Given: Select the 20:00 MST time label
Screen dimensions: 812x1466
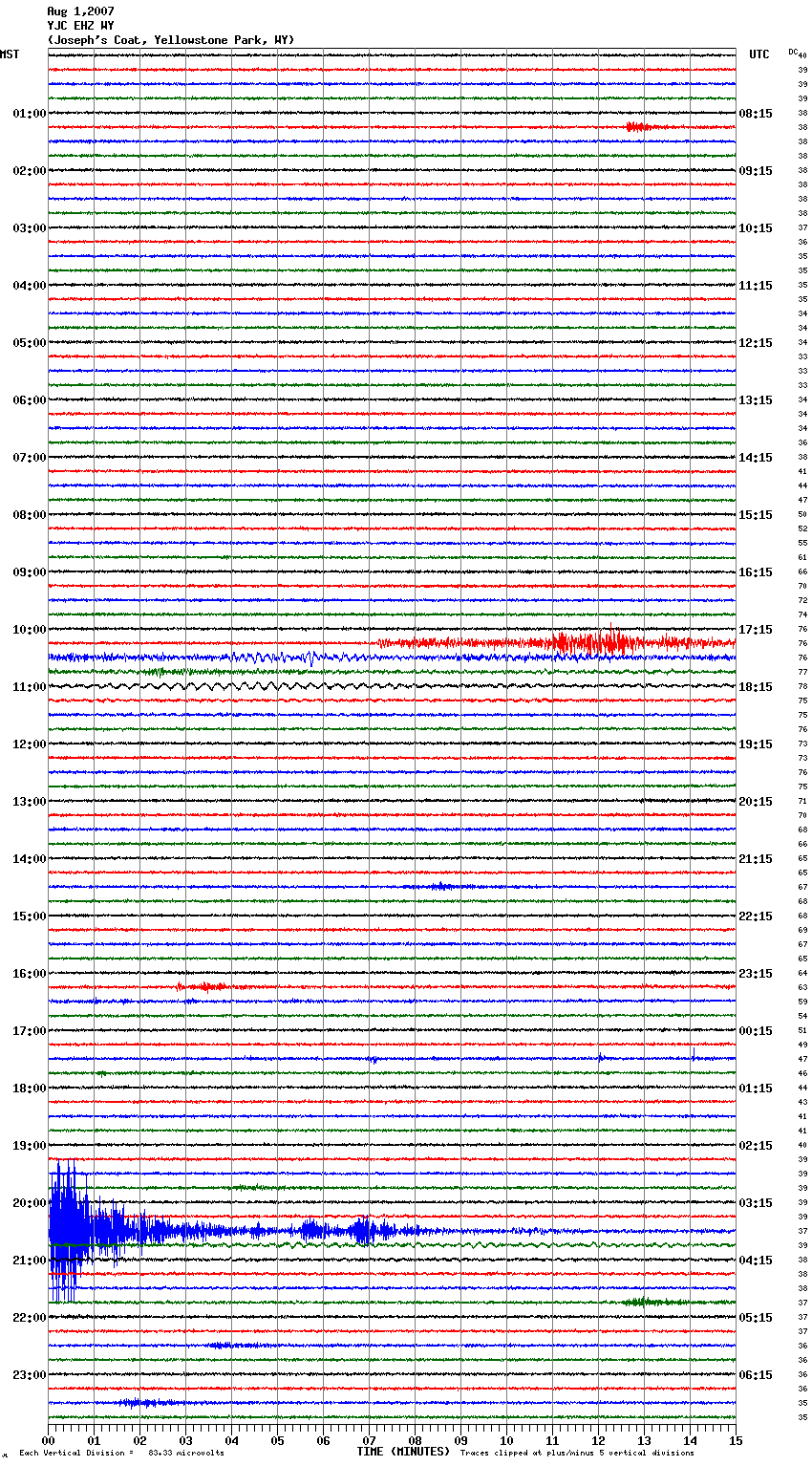Looking at the screenshot, I should click(x=30, y=1203).
